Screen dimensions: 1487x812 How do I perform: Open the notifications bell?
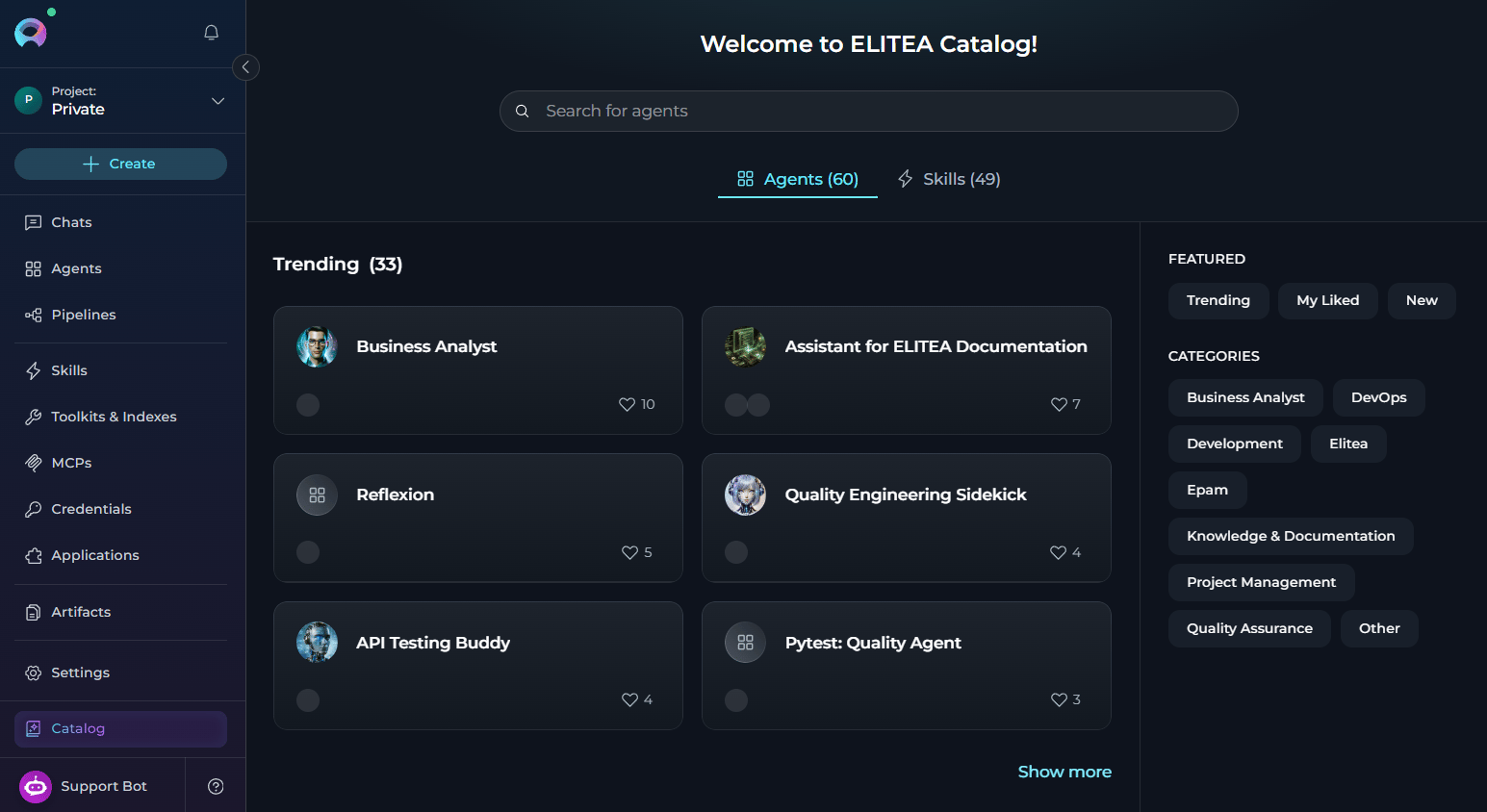tap(212, 33)
